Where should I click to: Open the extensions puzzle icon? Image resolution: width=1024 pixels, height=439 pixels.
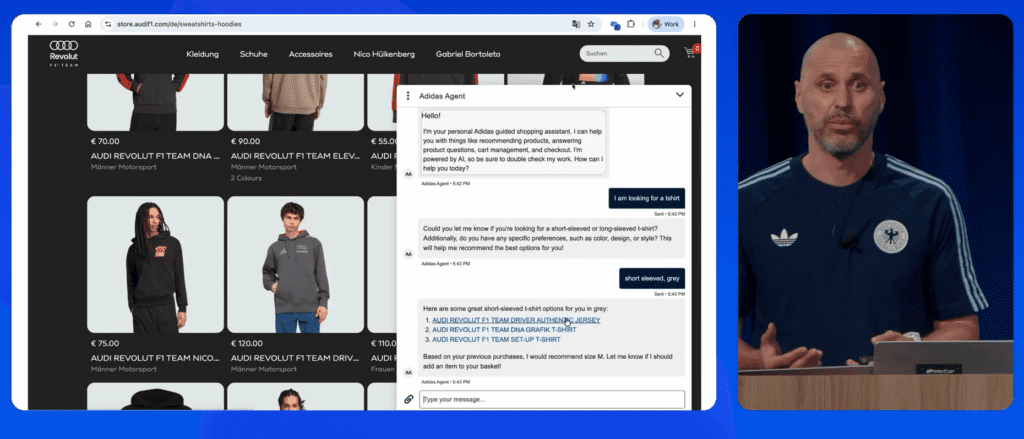pos(631,24)
